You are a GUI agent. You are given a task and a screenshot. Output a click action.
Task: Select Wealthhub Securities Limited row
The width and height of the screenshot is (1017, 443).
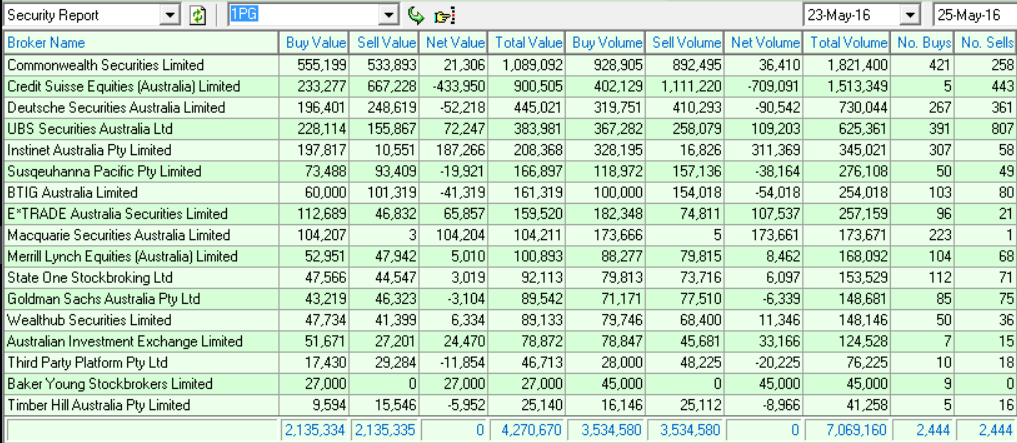pyautogui.click(x=508, y=320)
